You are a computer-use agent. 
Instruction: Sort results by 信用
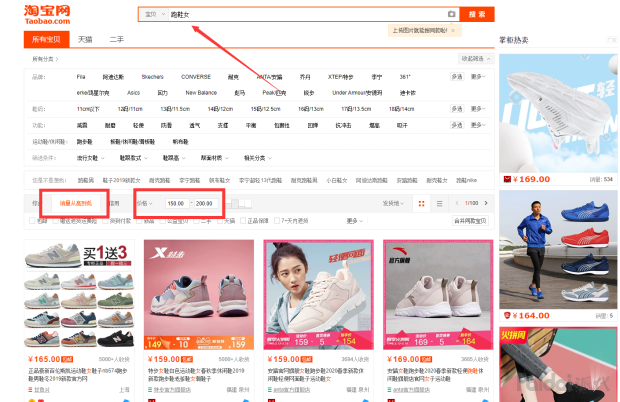tap(114, 203)
